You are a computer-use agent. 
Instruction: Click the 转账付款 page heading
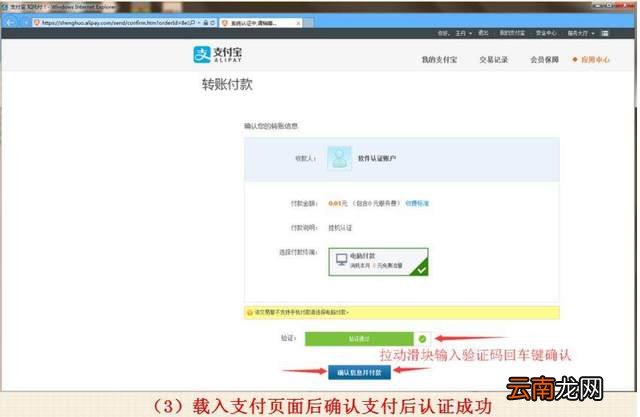(227, 84)
